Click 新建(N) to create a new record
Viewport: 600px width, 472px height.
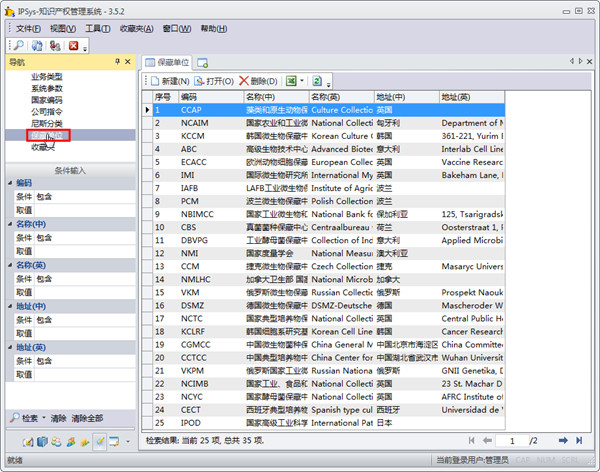tap(170, 81)
